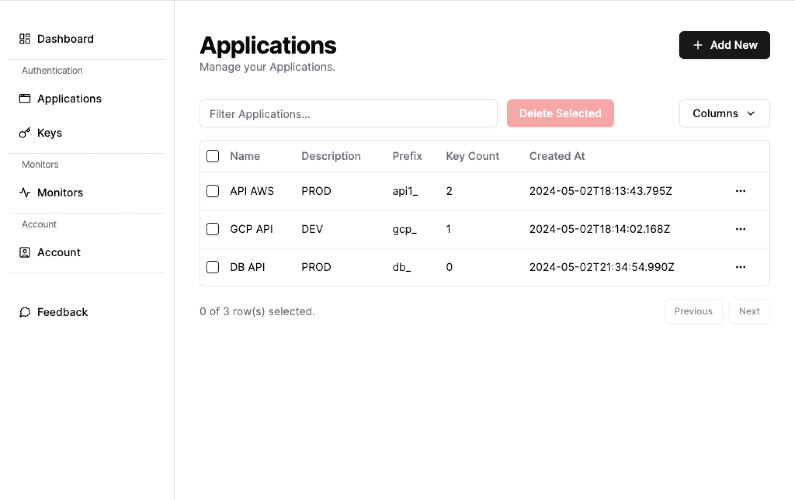Click the Account person icon

(24, 253)
